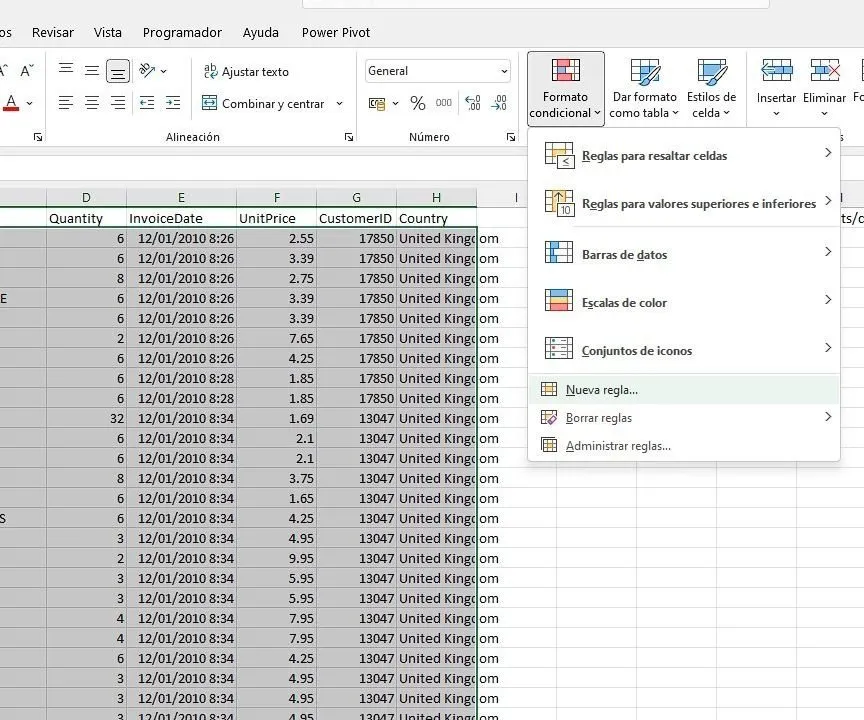This screenshot has width=864, height=720.
Task: Select column F header
Action: (277, 197)
